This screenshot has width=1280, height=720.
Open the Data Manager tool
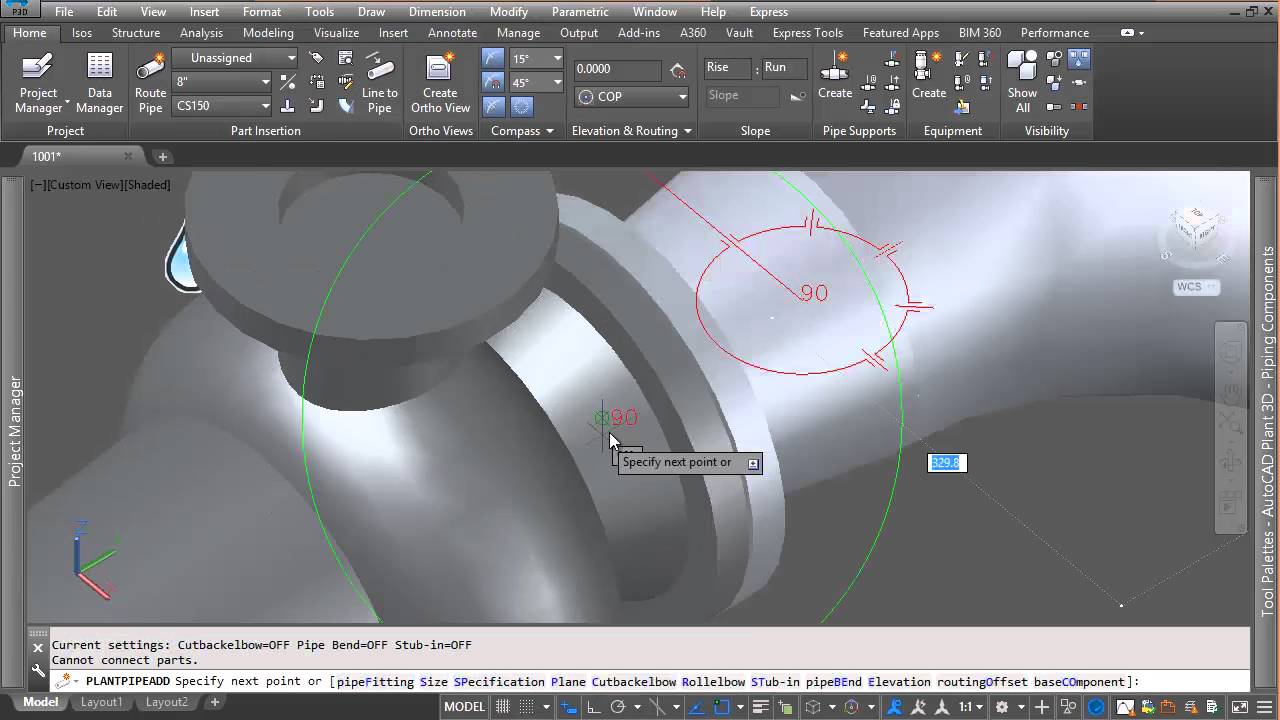99,84
